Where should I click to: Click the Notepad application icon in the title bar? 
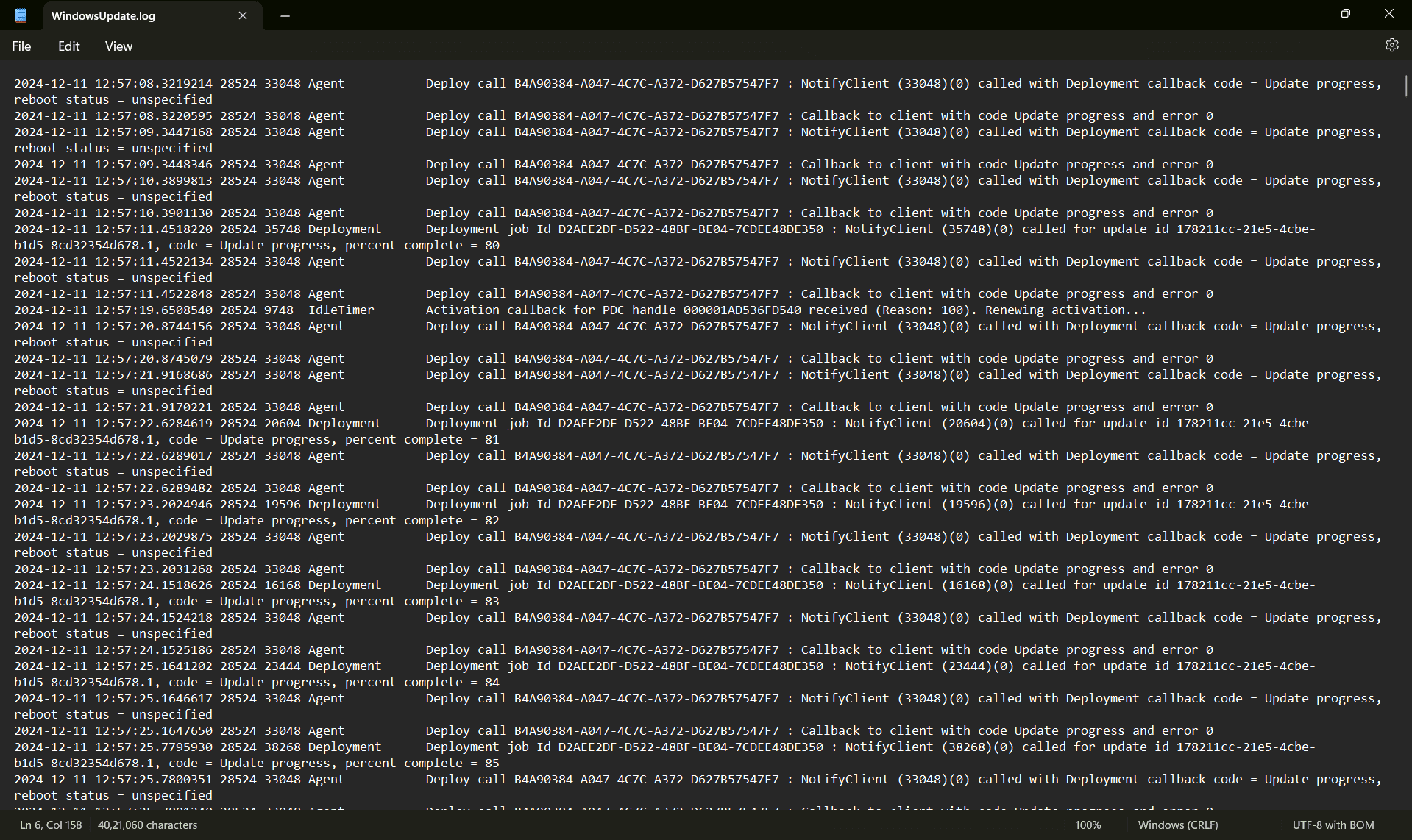[21, 15]
